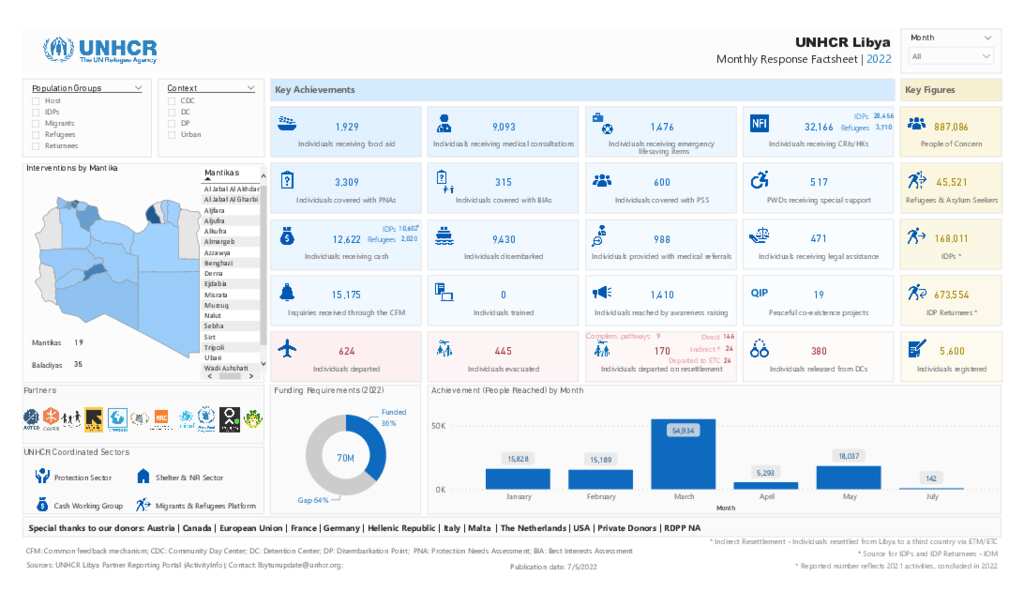Click the legal assistance scales icon
The width and height of the screenshot is (1024, 591).
pyautogui.click(x=759, y=235)
